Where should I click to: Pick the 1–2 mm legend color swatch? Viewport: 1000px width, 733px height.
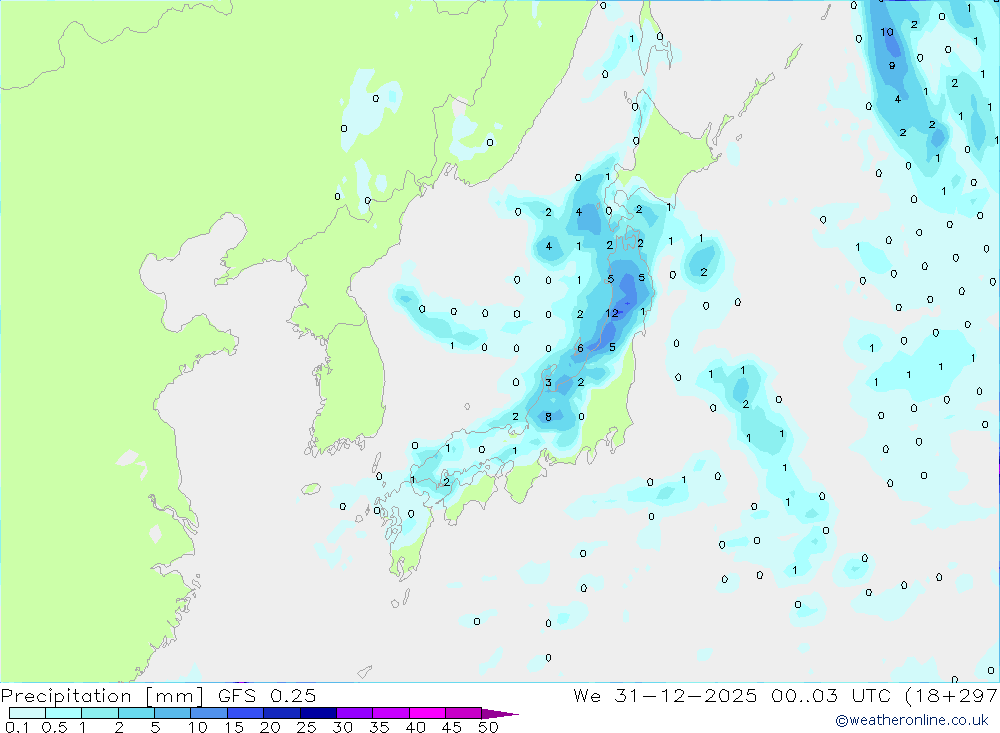(x=99, y=713)
